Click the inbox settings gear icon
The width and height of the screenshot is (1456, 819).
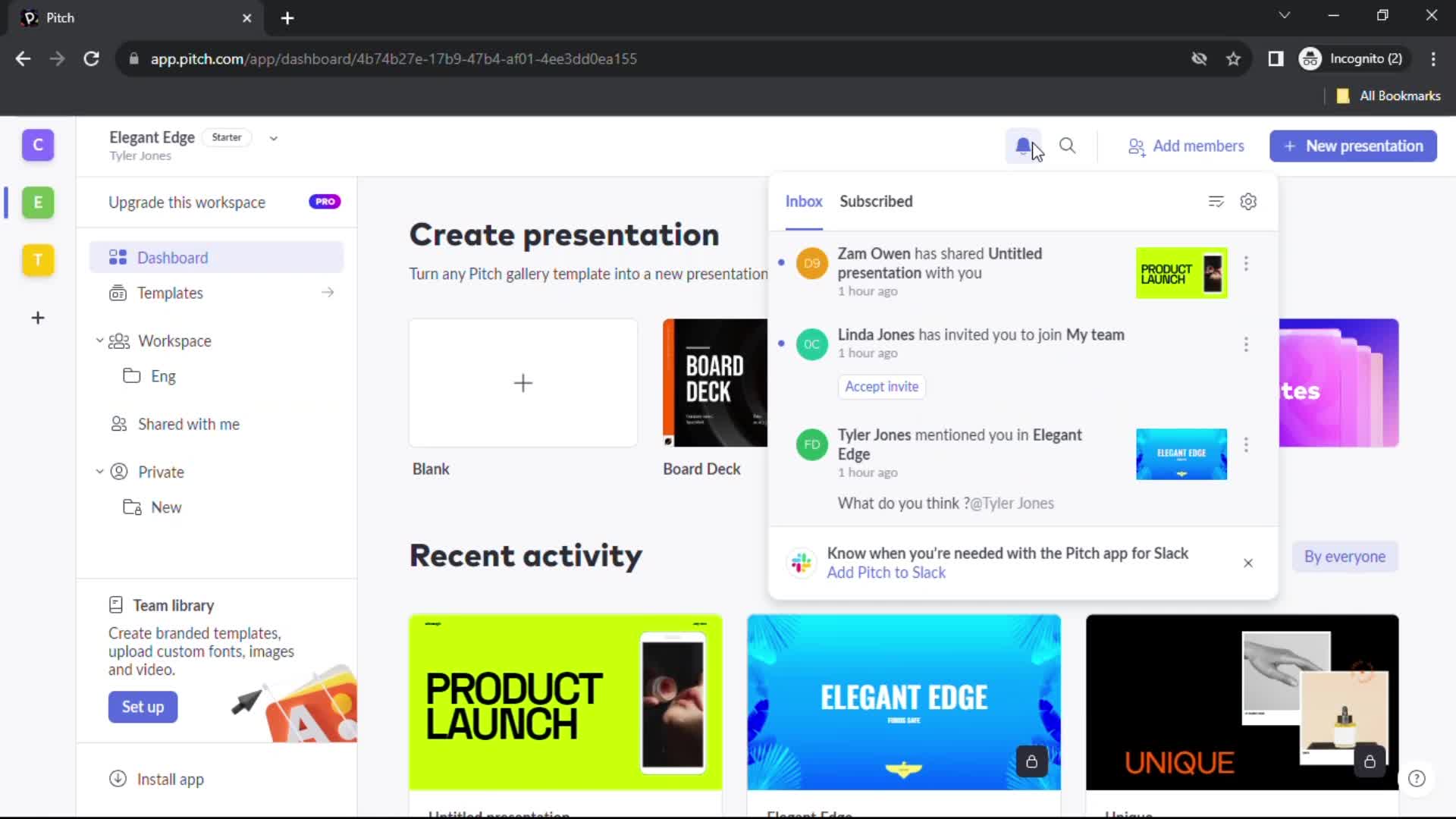tap(1248, 200)
